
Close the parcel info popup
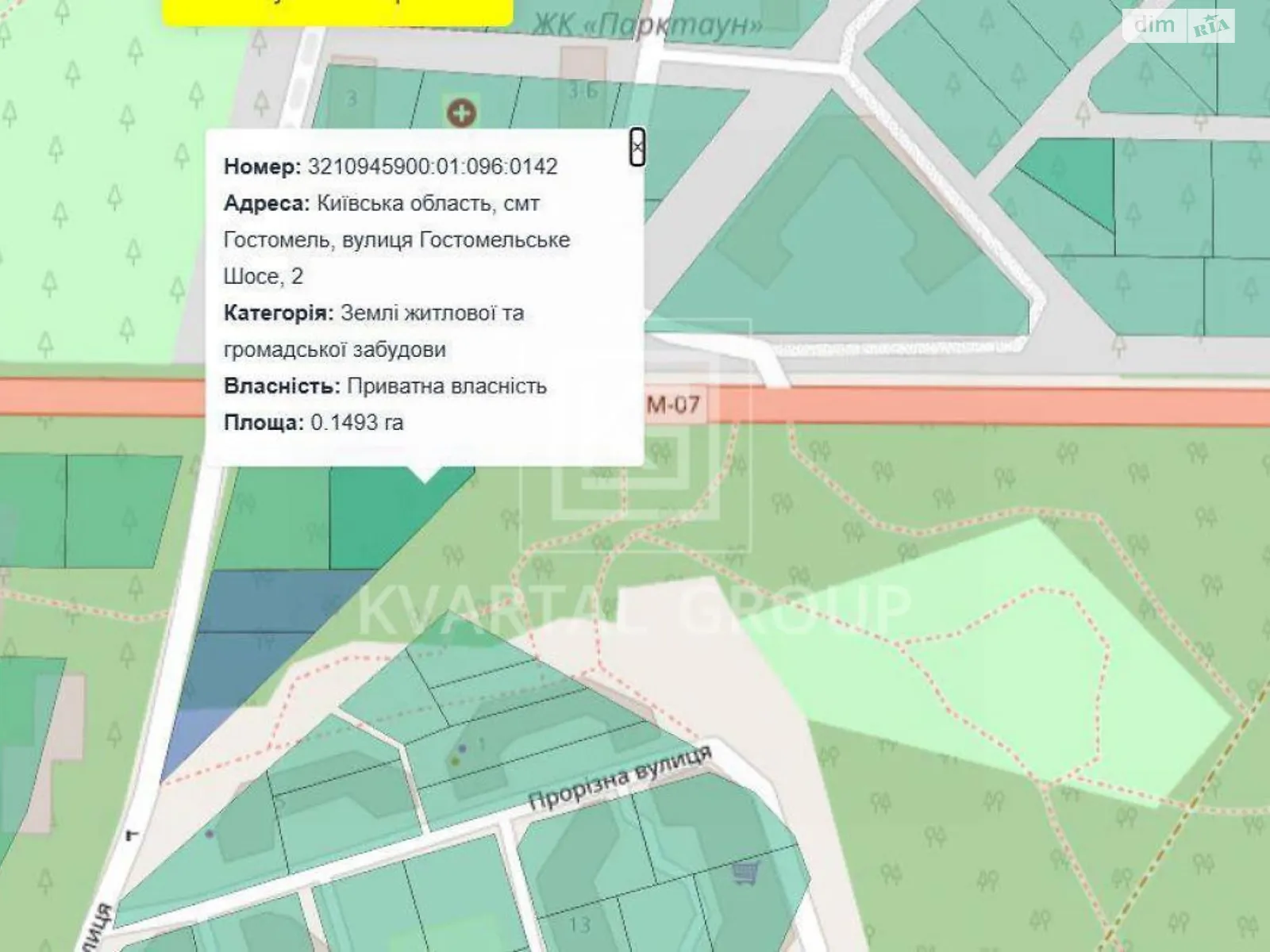[637, 147]
